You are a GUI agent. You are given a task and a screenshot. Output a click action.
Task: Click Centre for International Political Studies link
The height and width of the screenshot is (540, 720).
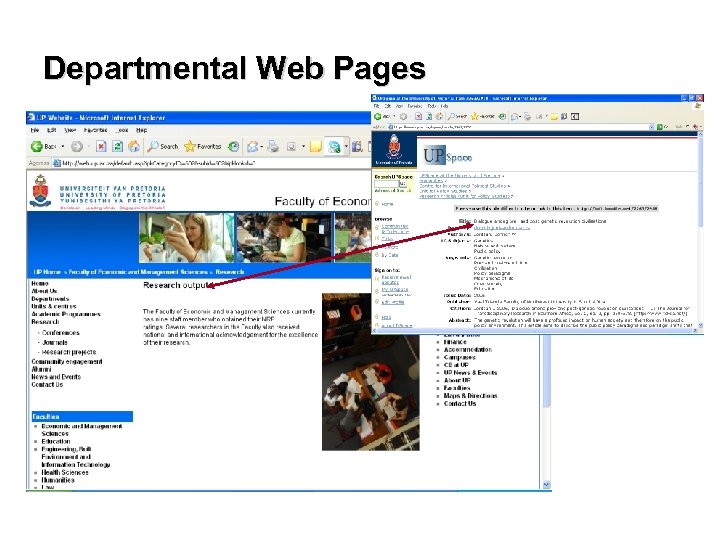coord(462,186)
